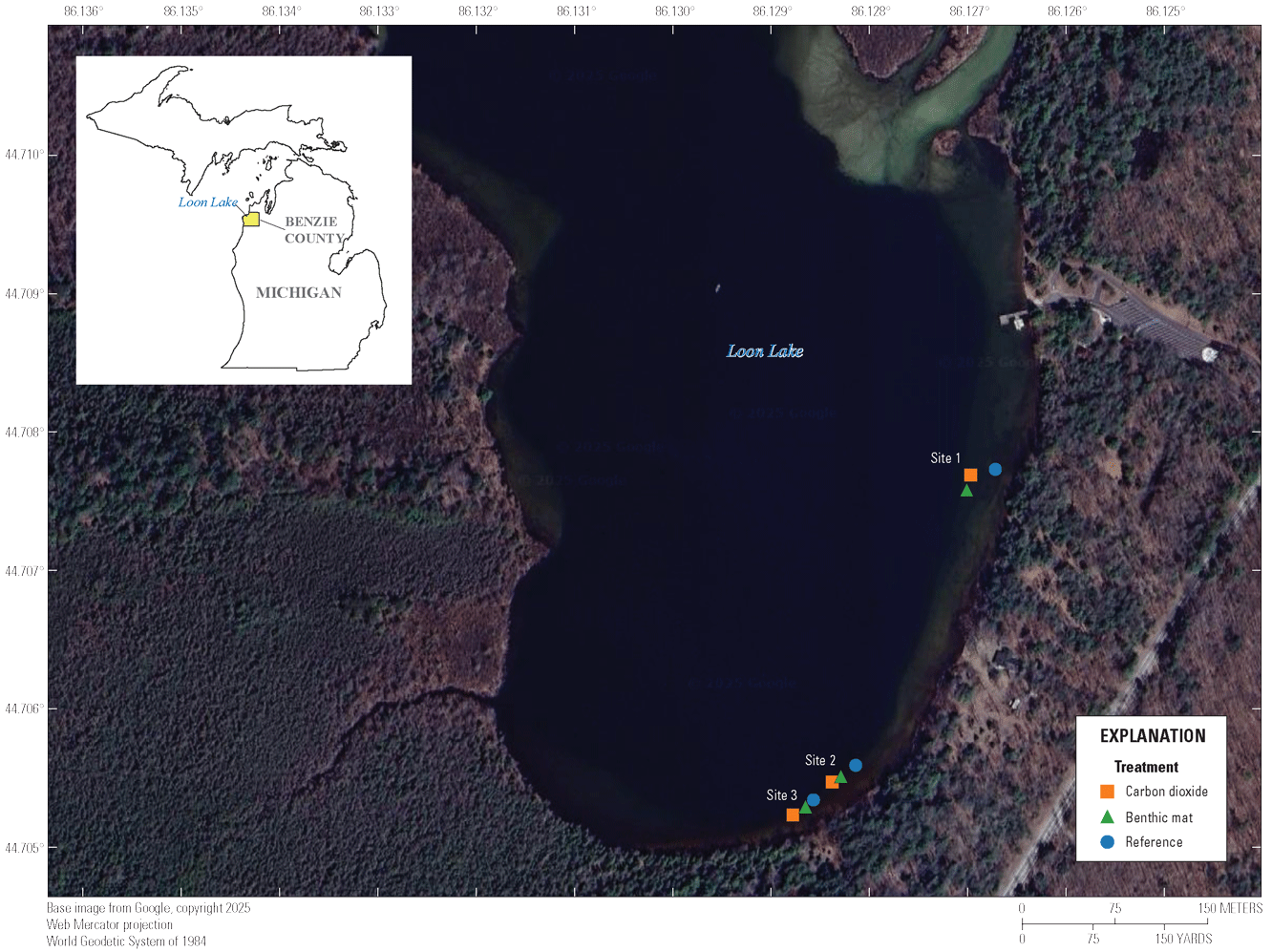Click 'World Geodetic System of 1984' note

pos(126,941)
